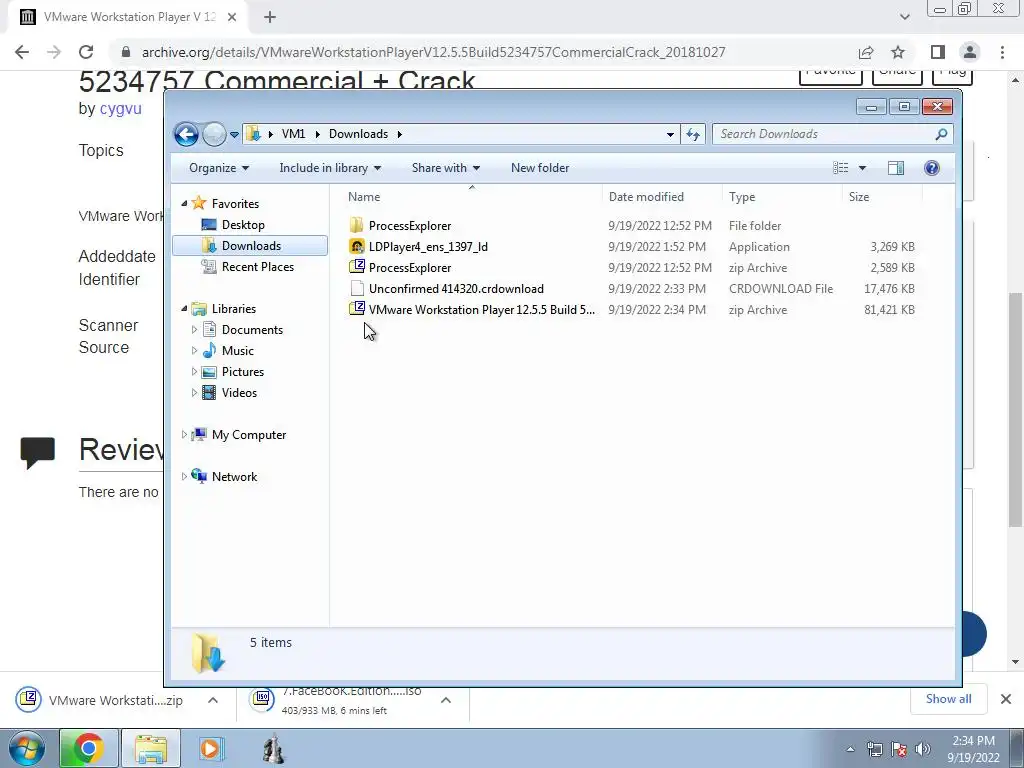This screenshot has height=768, width=1024.
Task: Collapse the Libraries tree section
Action: pyautogui.click(x=184, y=308)
